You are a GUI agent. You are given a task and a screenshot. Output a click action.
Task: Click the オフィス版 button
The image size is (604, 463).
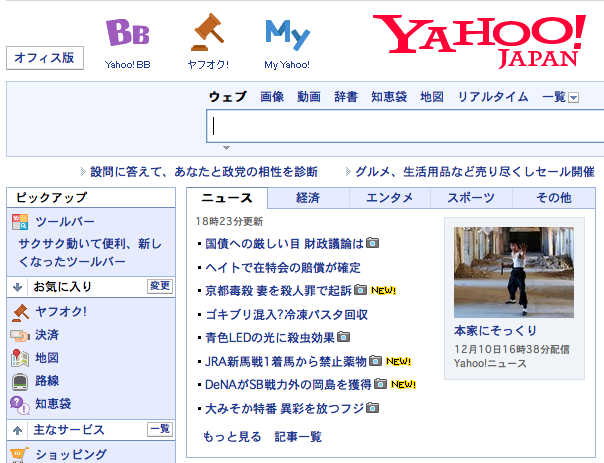pos(45,58)
